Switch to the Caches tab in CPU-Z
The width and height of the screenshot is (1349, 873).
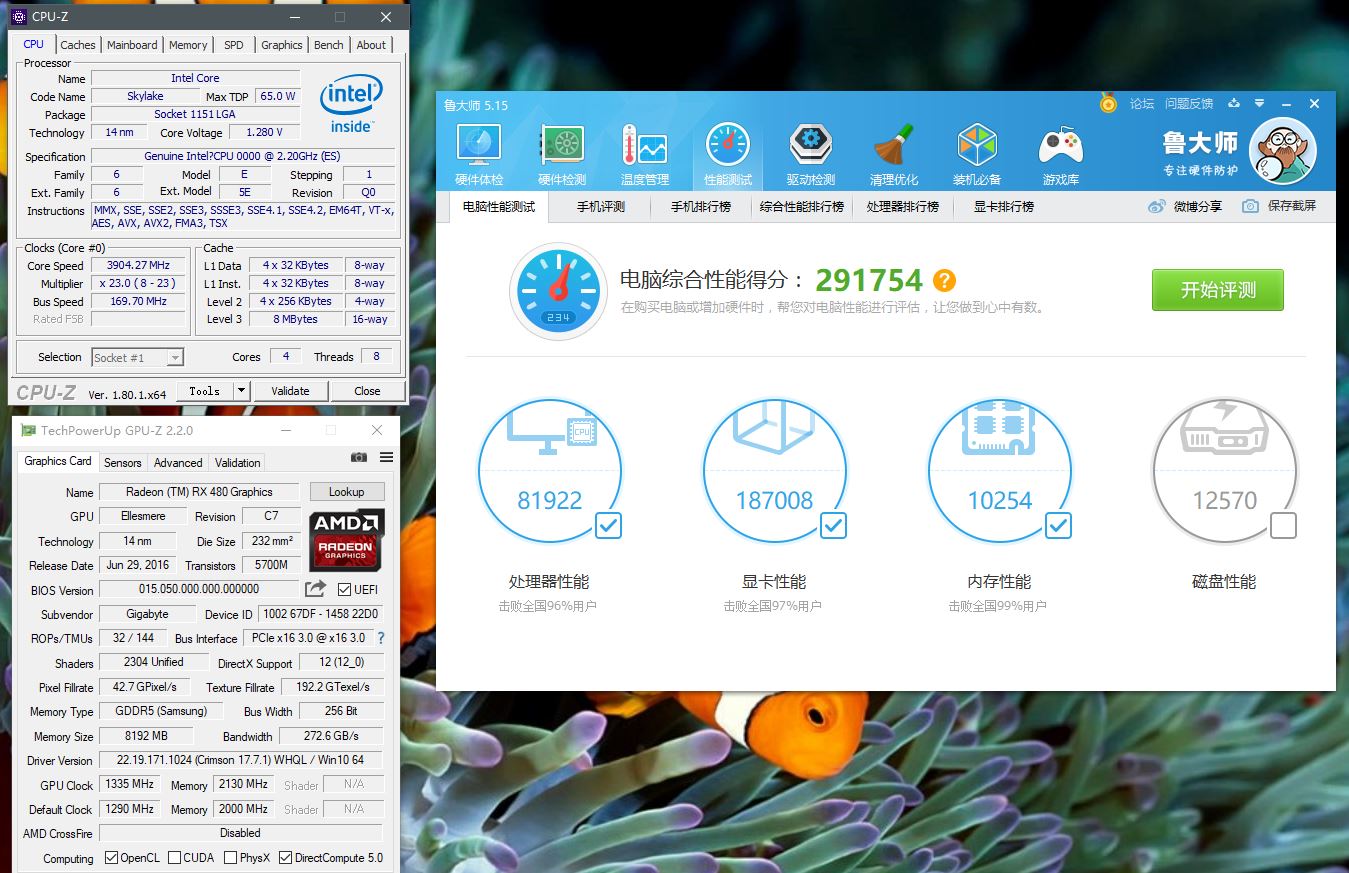coord(78,45)
